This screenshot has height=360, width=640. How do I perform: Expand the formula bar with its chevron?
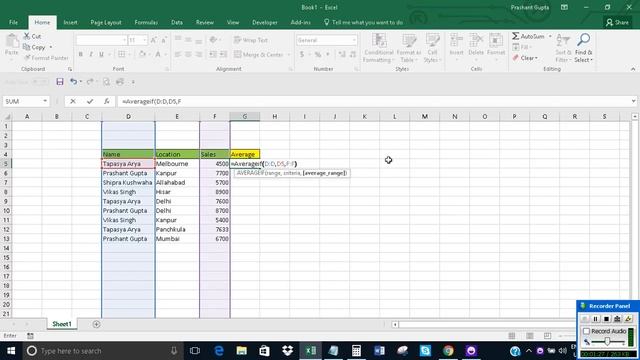[x=633, y=101]
